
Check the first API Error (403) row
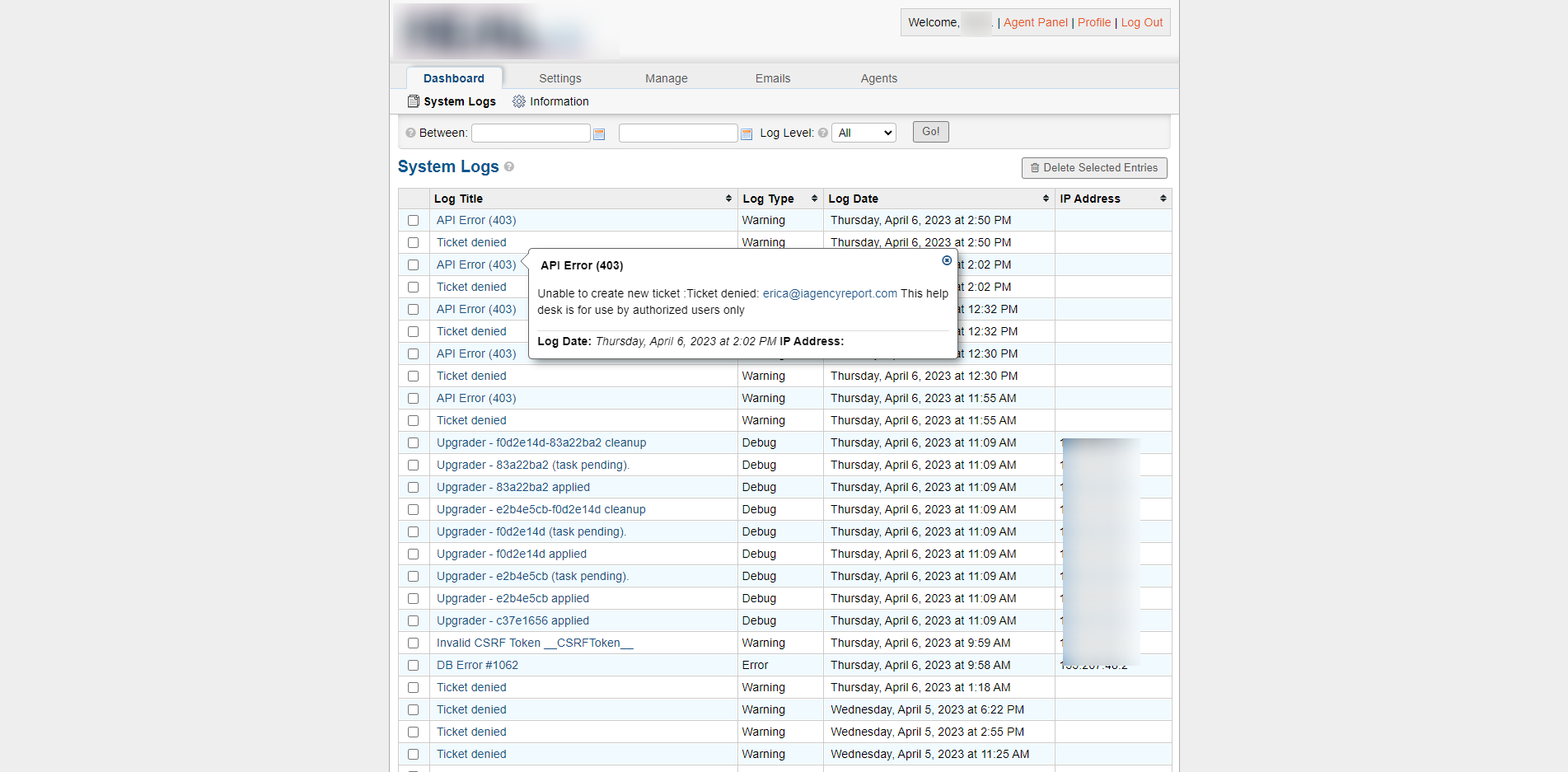414,221
